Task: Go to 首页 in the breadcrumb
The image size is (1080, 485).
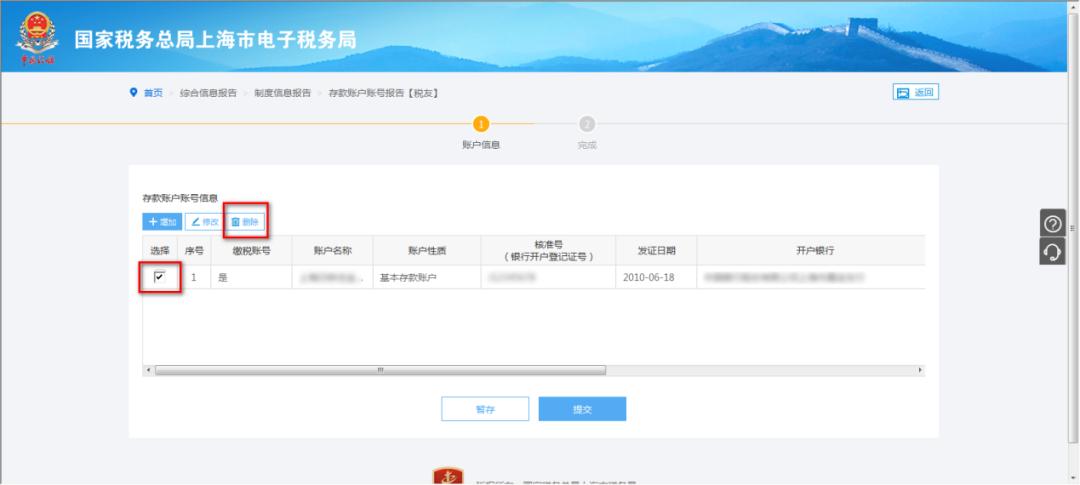Action: [153, 93]
